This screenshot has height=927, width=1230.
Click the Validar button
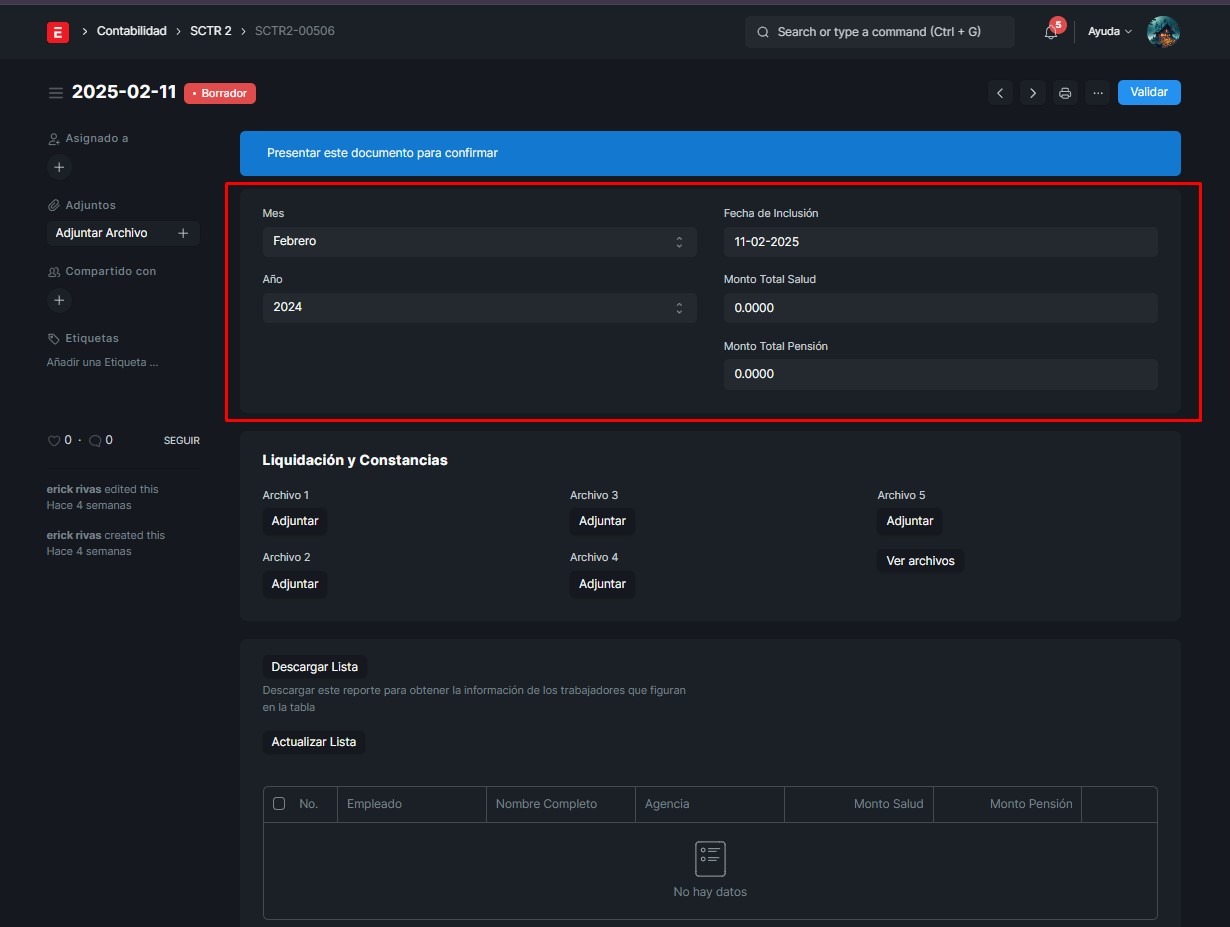point(1149,92)
